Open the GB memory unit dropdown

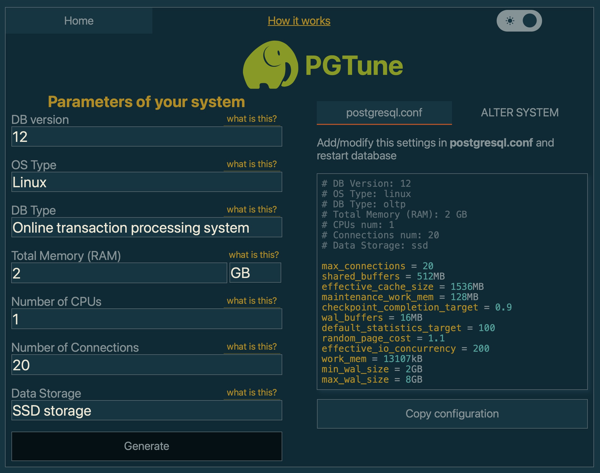point(255,273)
